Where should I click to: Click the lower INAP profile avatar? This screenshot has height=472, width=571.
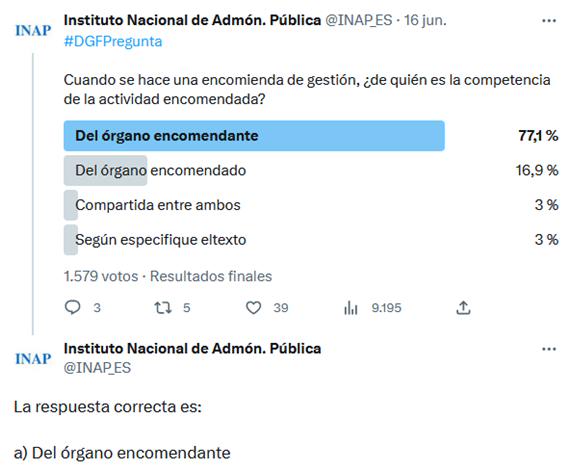(33, 359)
